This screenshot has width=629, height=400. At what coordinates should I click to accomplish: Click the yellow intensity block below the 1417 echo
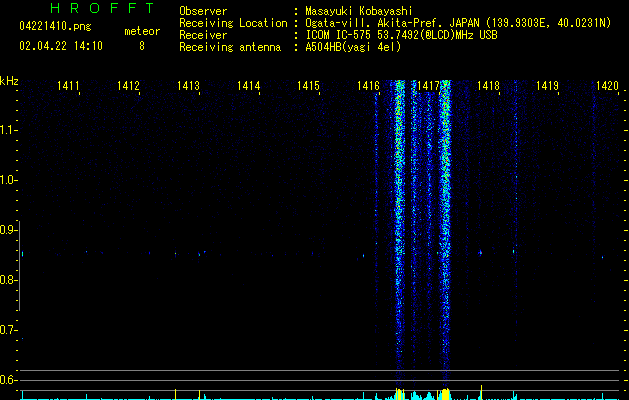pos(445,394)
